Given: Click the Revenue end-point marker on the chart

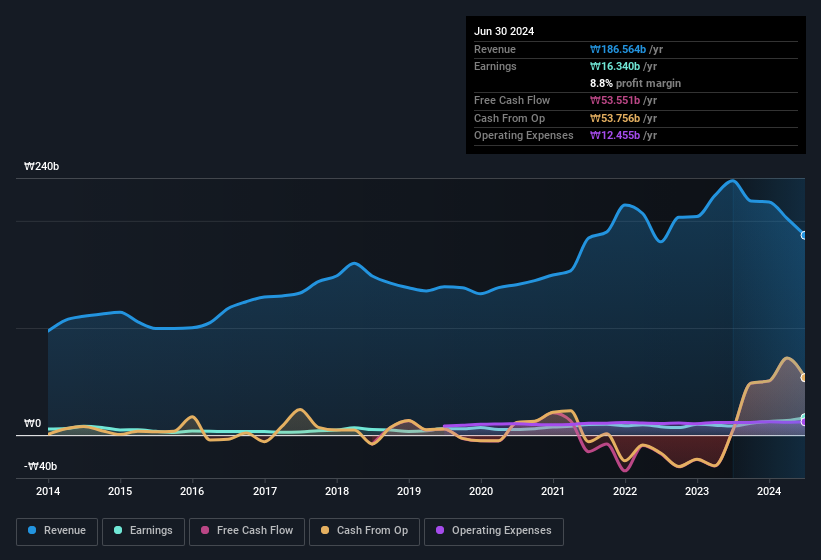Looking at the screenshot, I should coord(804,236).
